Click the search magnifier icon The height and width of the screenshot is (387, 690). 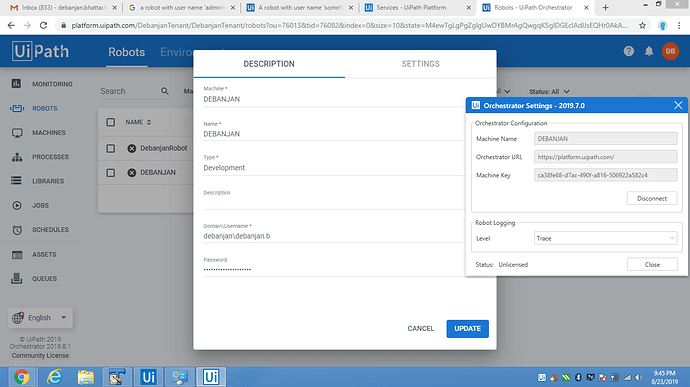[x=165, y=91]
